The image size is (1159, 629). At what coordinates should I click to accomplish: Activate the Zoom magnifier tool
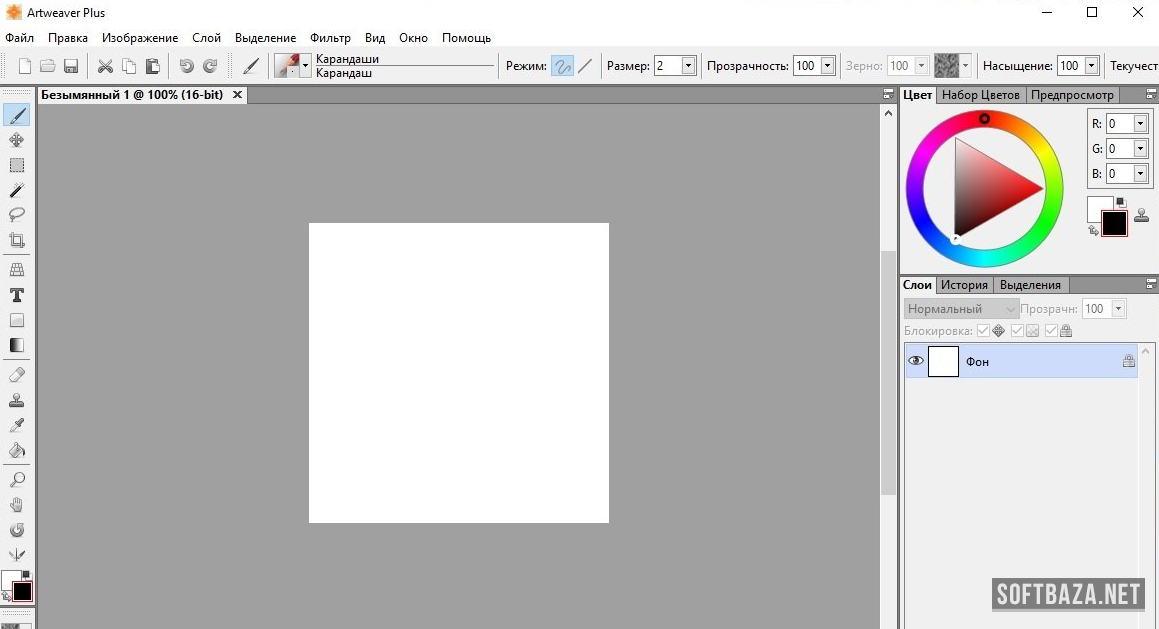pyautogui.click(x=17, y=480)
